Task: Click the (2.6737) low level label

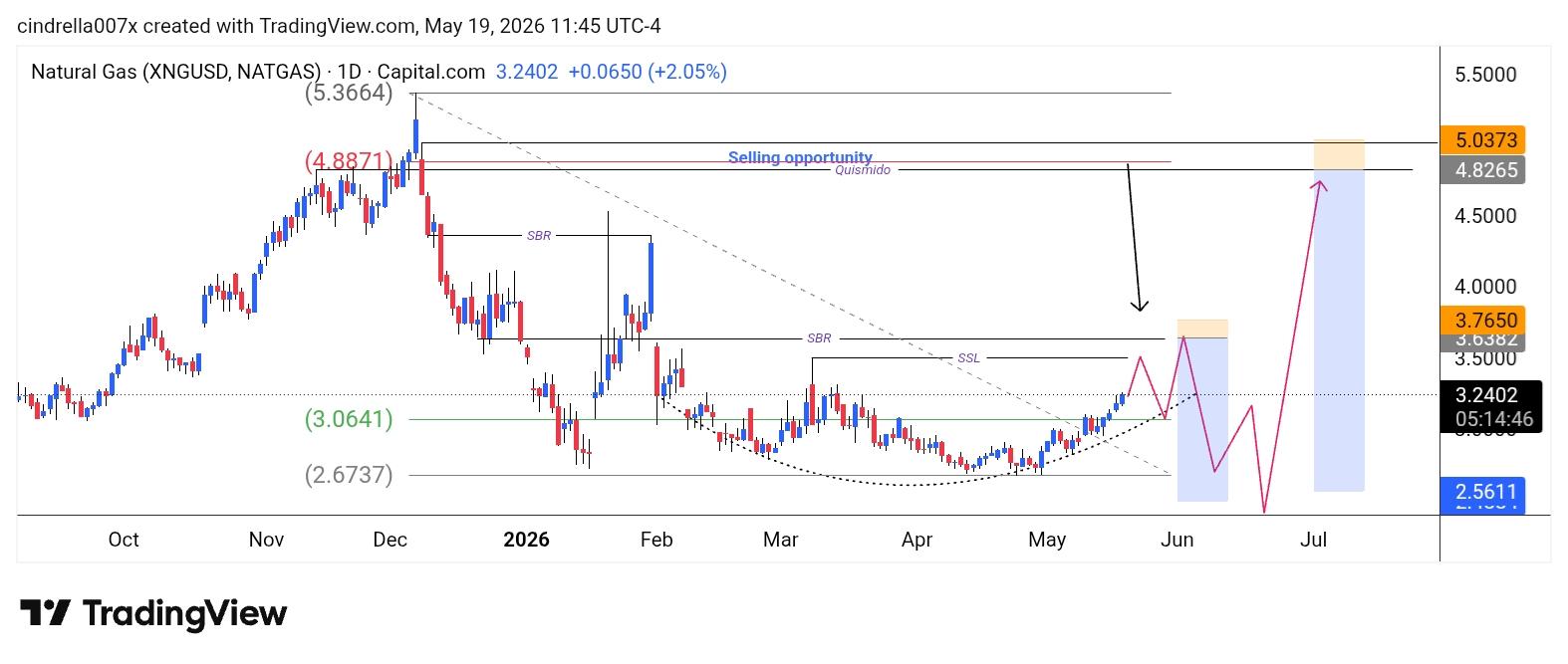Action: (x=349, y=475)
